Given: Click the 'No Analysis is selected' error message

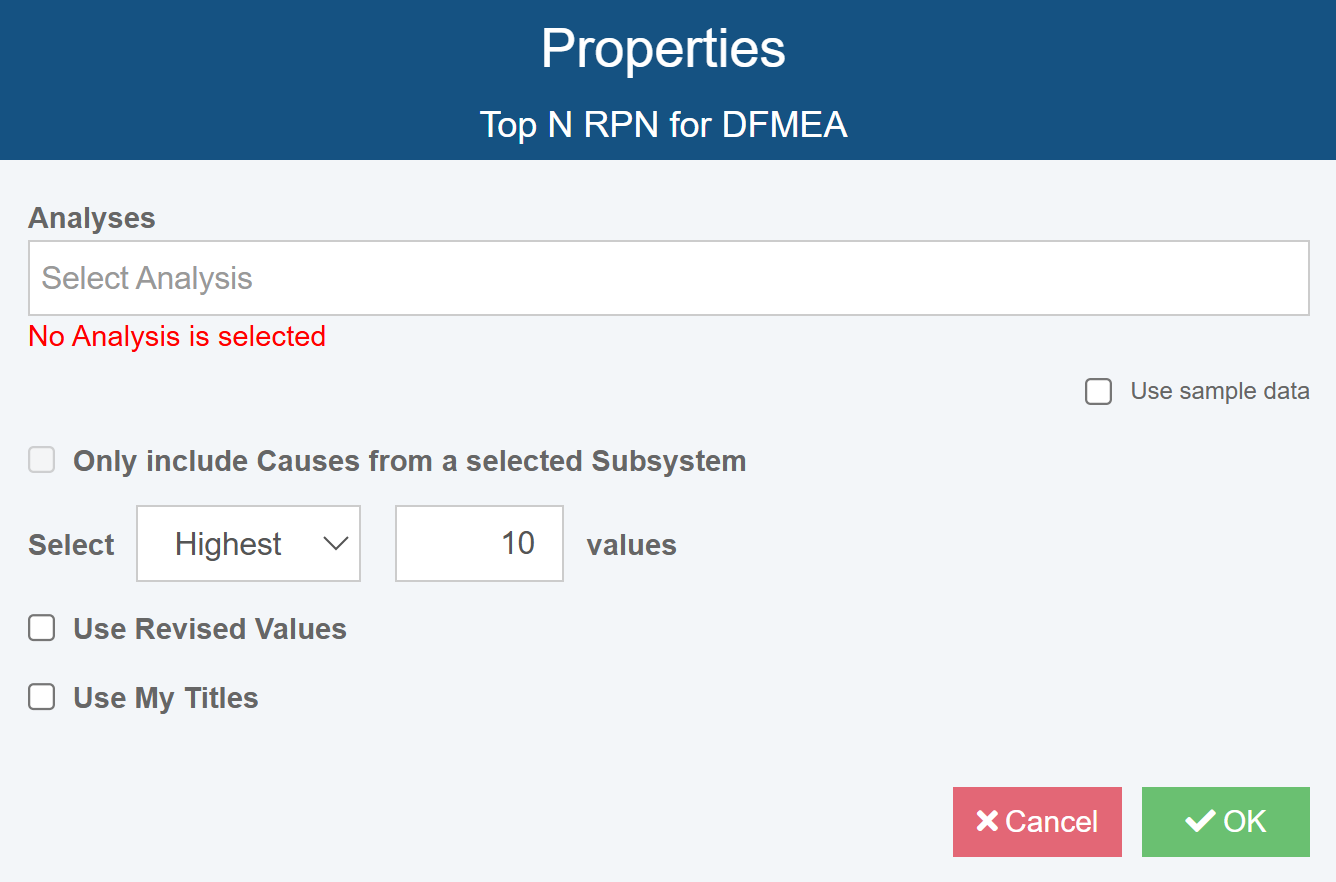Looking at the screenshot, I should tap(177, 336).
